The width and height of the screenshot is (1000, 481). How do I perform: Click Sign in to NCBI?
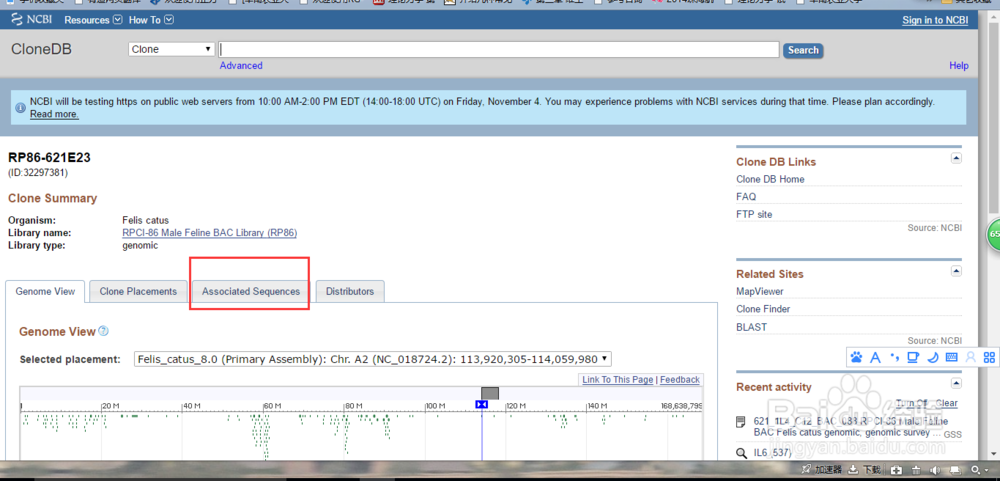935,20
